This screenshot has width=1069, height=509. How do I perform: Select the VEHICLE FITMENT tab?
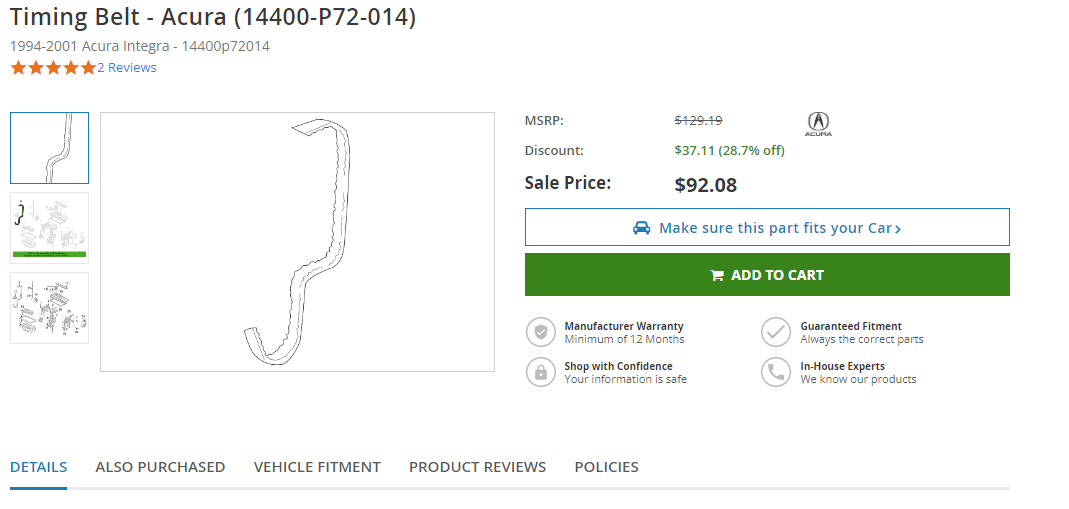coord(317,467)
